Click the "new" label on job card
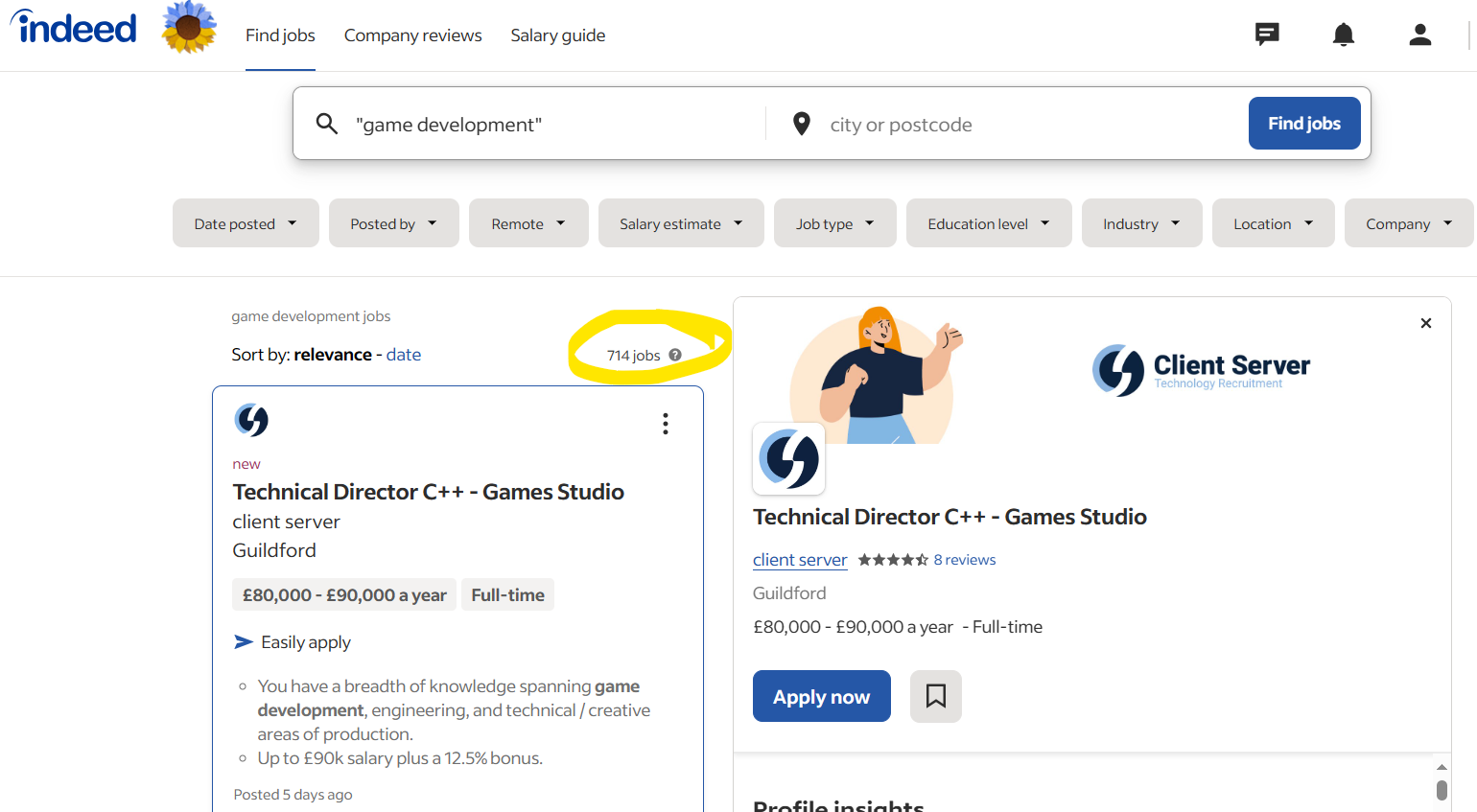 [246, 464]
